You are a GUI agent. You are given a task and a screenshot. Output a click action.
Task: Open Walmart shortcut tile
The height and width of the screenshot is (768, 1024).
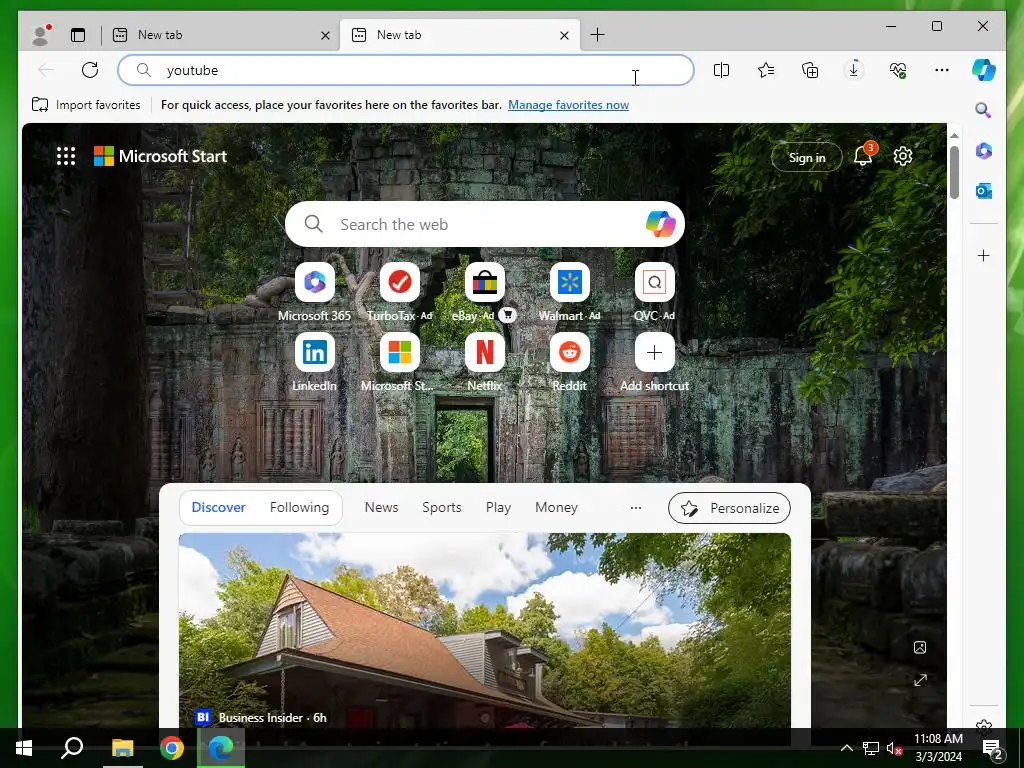(x=569, y=282)
